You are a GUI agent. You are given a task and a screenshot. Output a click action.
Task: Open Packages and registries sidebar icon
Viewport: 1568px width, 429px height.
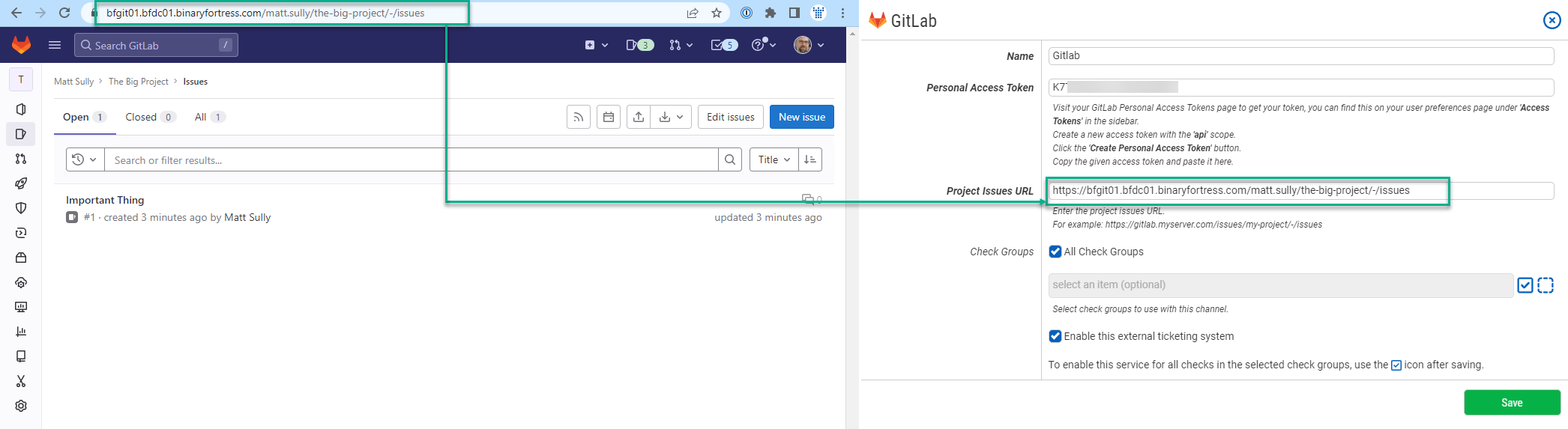pos(21,258)
